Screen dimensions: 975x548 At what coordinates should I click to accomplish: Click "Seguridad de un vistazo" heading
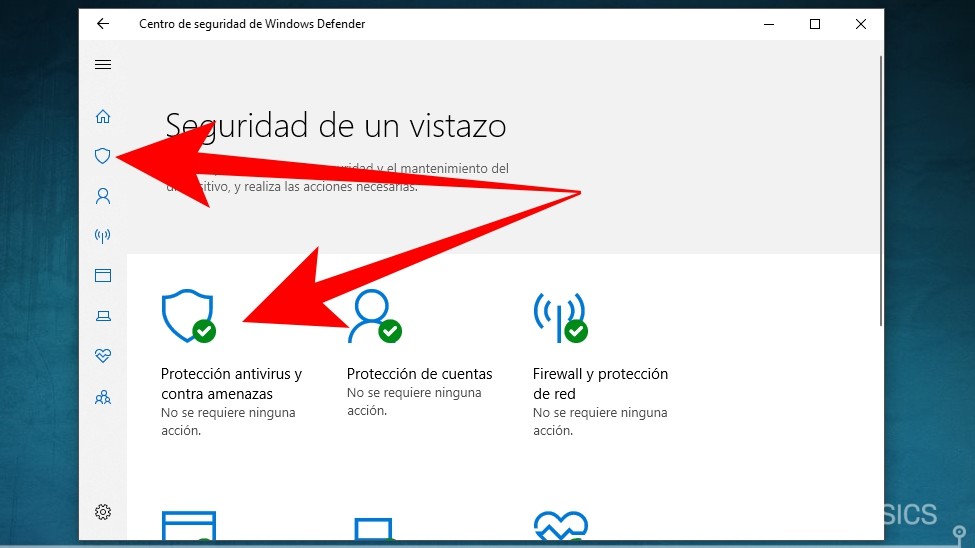(x=336, y=126)
